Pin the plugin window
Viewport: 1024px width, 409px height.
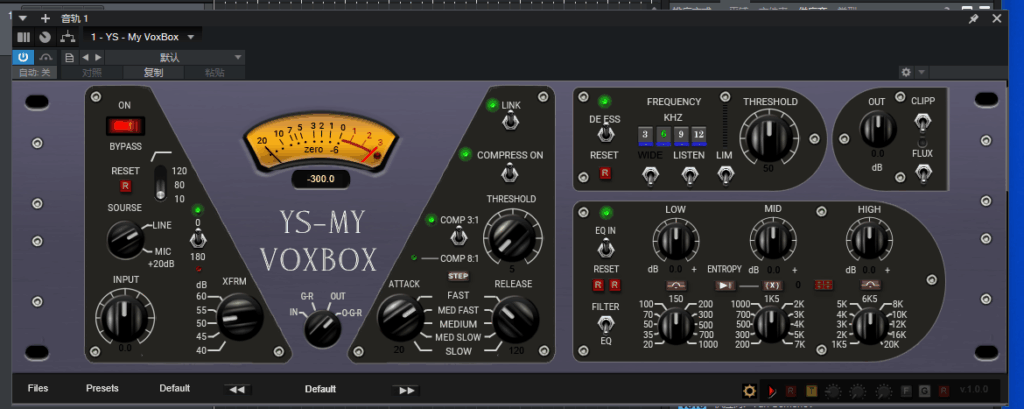tap(974, 19)
